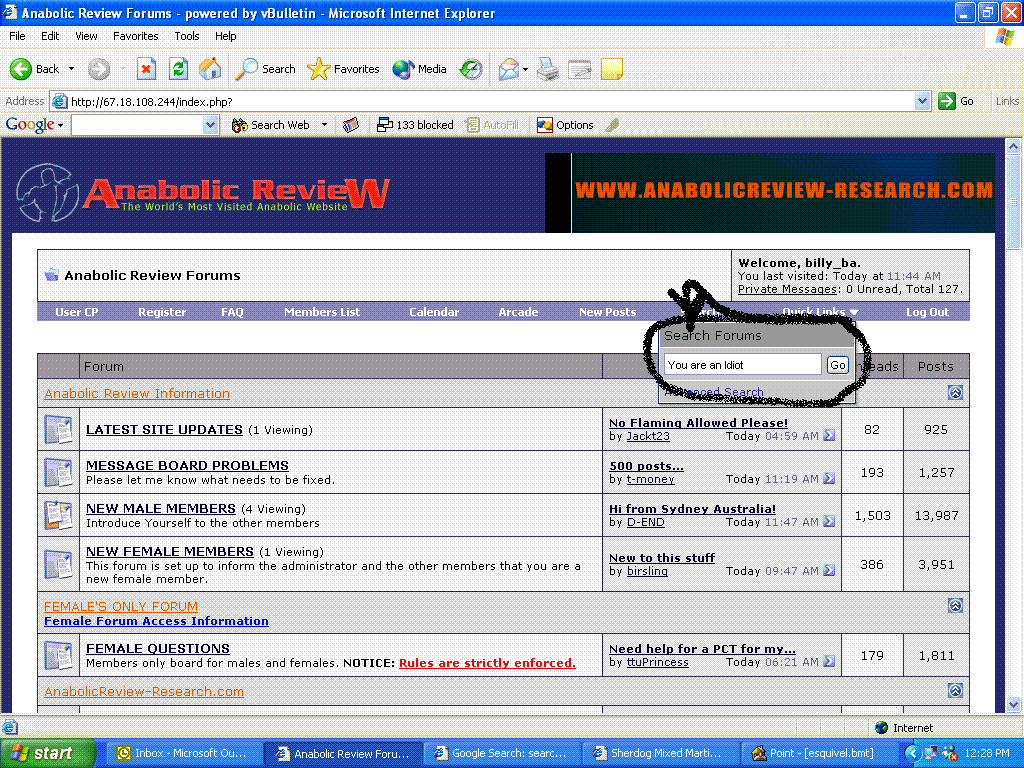
Task: Open the Edit menu
Action: click(x=50, y=36)
